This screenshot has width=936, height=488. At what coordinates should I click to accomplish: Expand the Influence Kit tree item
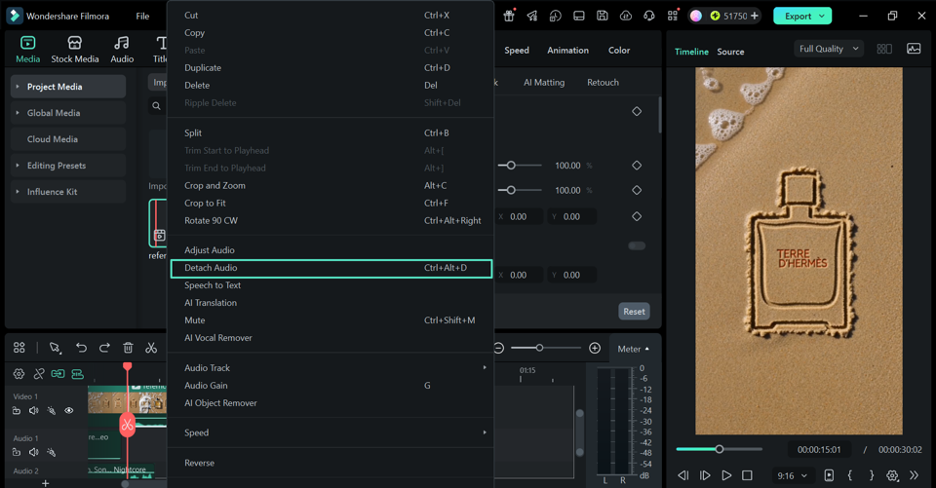click(17, 192)
